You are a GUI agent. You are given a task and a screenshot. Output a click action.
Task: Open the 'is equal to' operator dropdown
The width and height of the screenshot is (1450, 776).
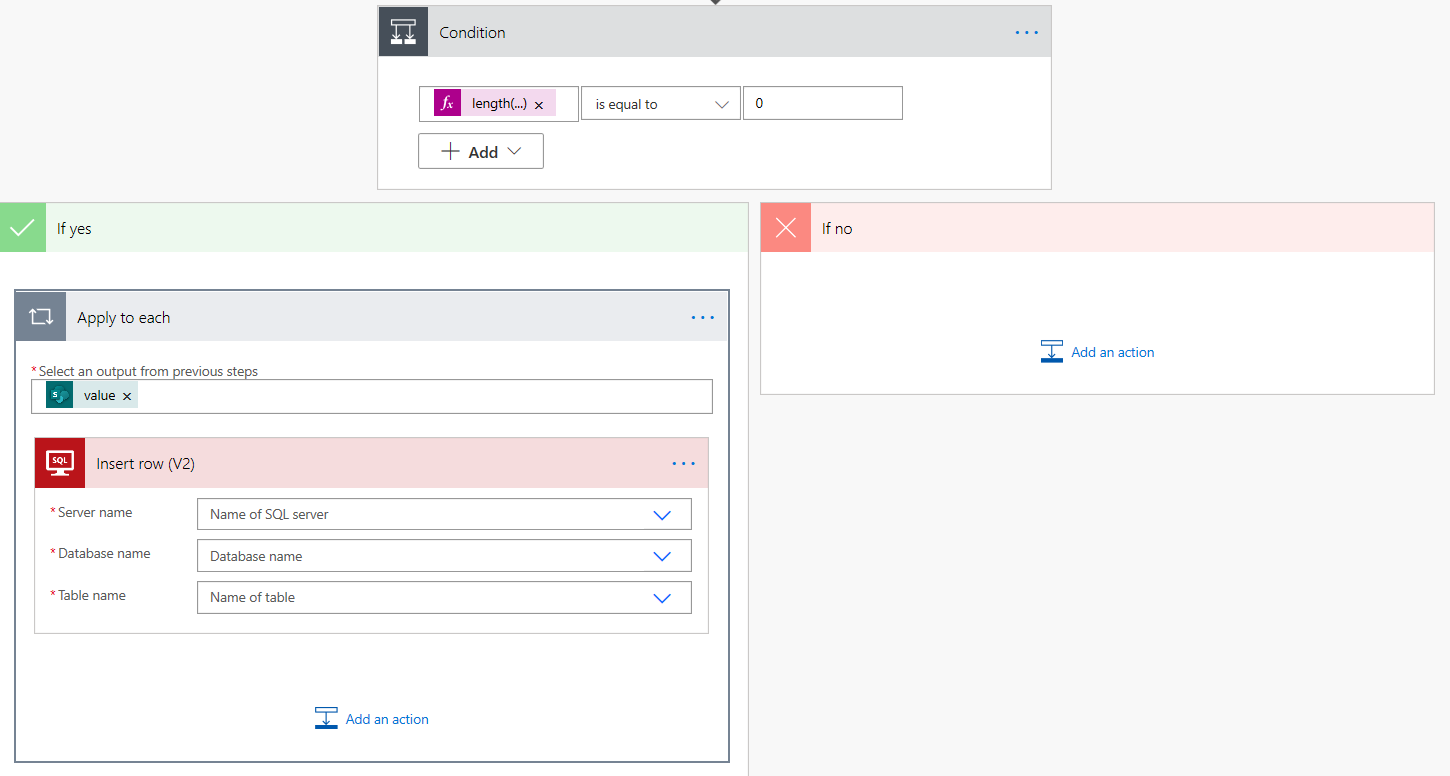[x=661, y=103]
